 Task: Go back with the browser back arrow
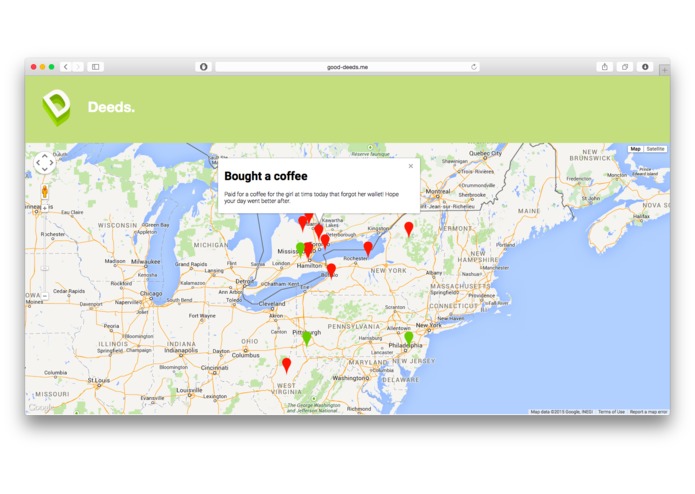66,67
